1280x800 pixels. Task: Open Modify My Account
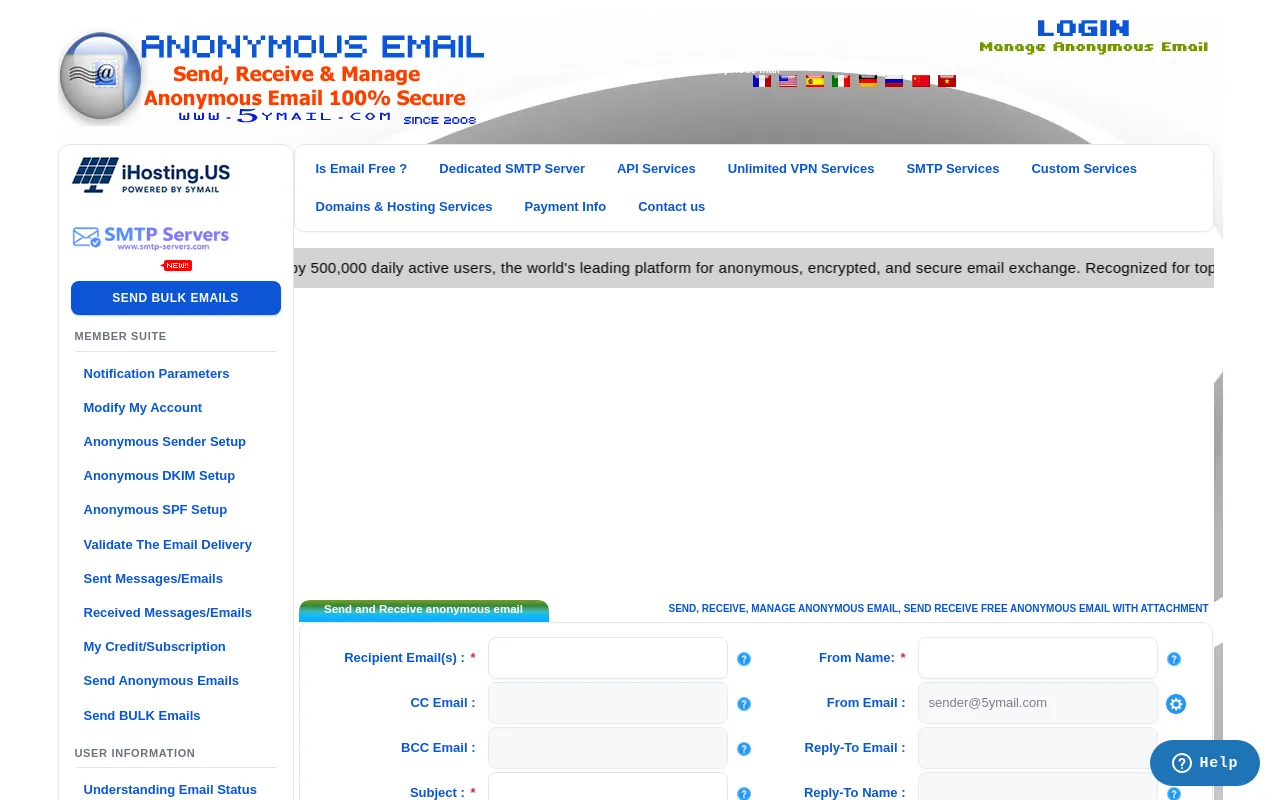coord(143,408)
